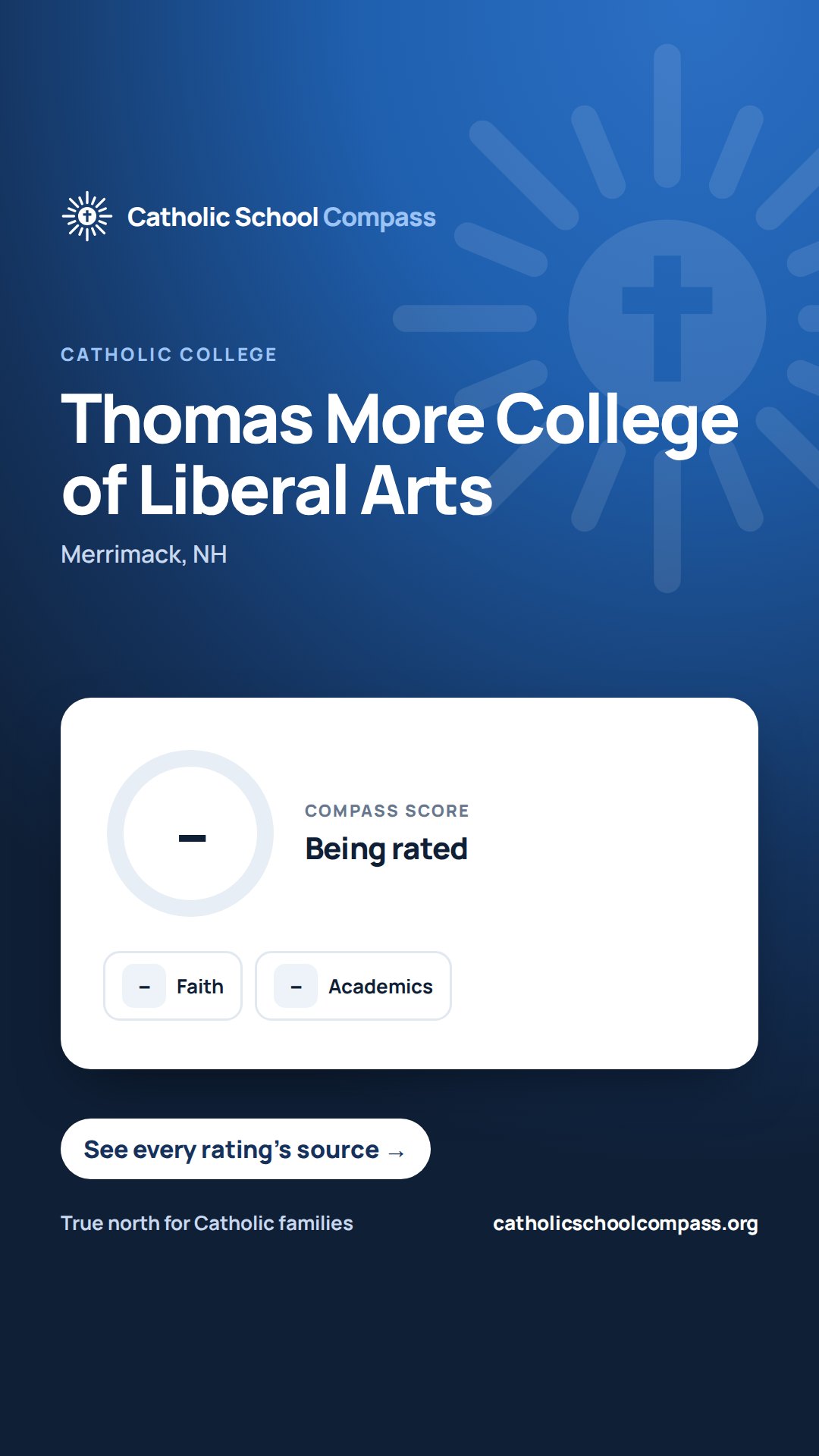Click the word Compass in the header logo
Image resolution: width=819 pixels, height=1456 pixels.
point(379,218)
